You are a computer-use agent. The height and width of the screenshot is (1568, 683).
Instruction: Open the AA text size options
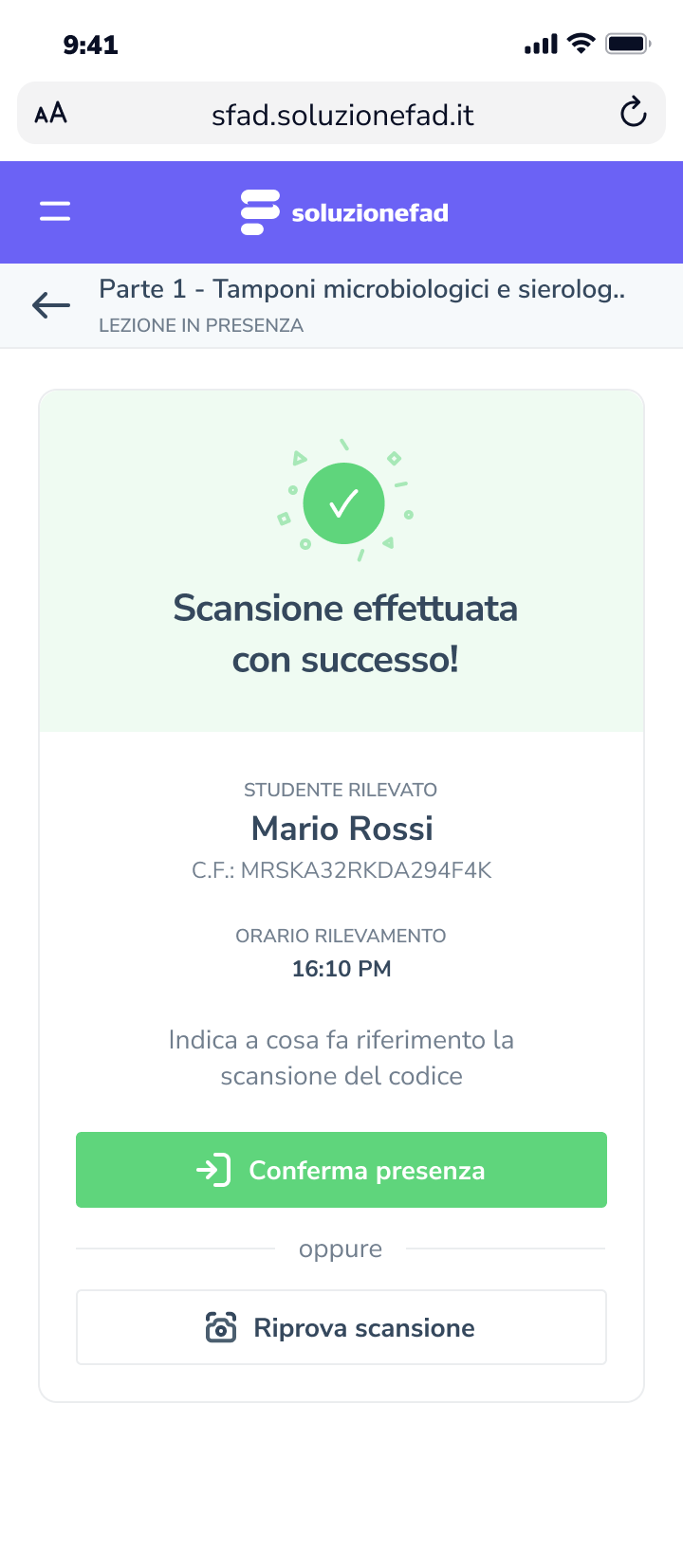point(51,114)
